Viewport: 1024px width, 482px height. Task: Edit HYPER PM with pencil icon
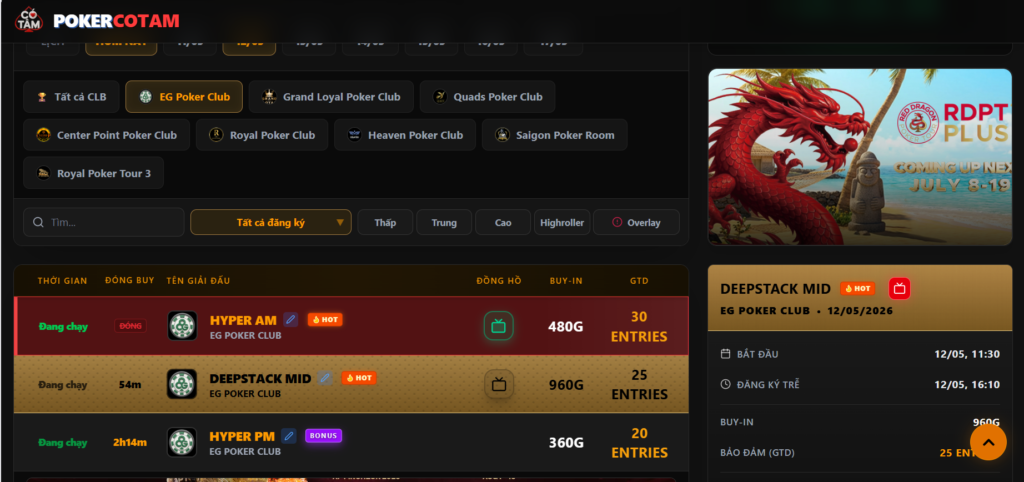point(289,436)
